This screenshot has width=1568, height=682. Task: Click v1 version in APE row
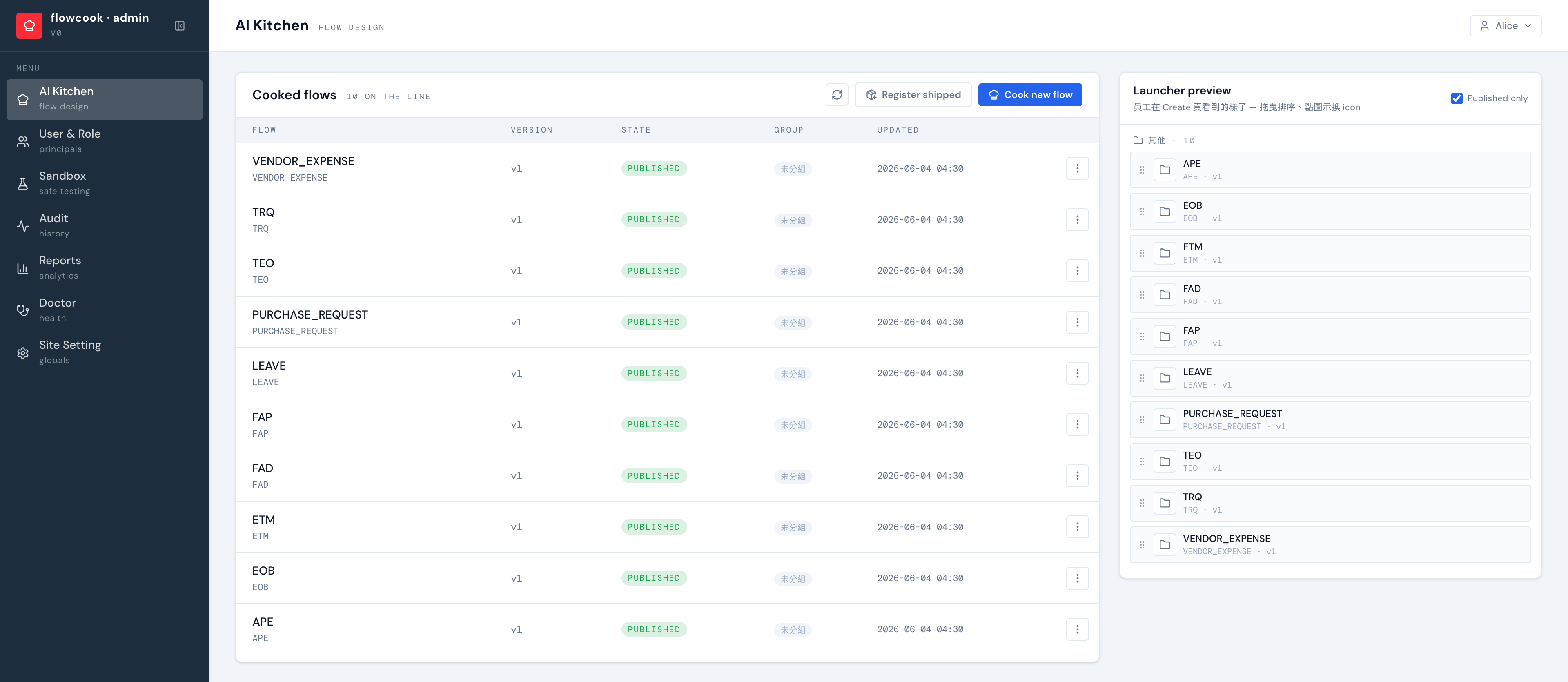tap(516, 630)
